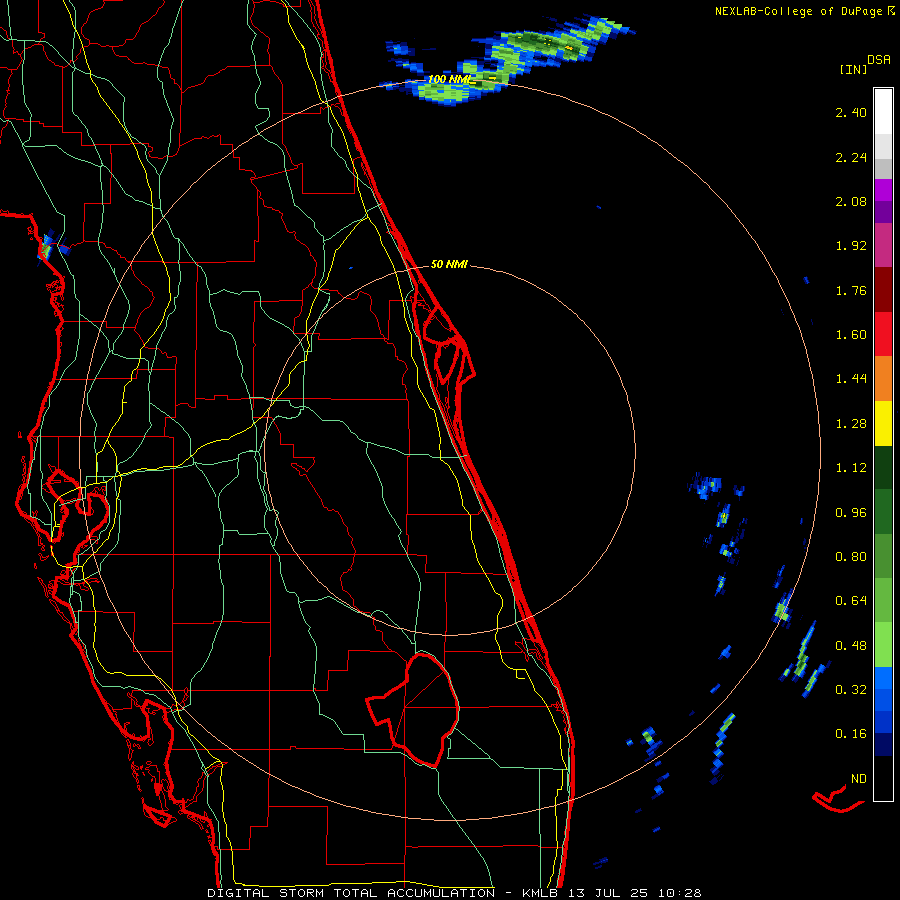Click the 1.44 legend value
Screen dimensions: 900x900
click(x=851, y=379)
